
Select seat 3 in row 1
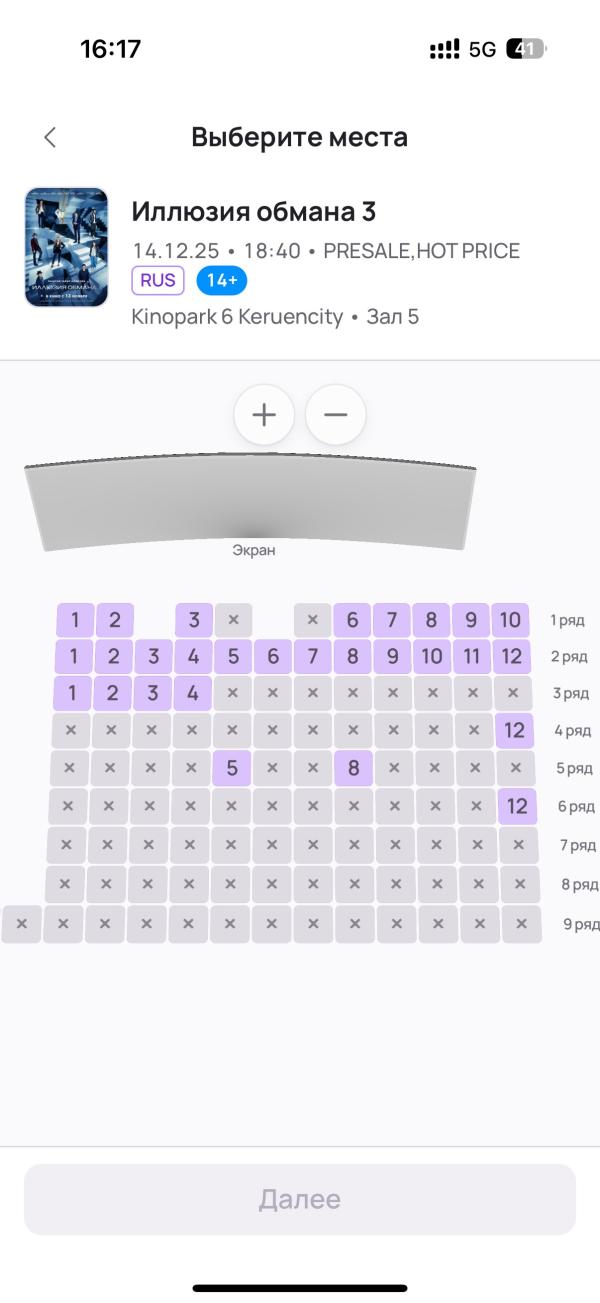tap(194, 620)
